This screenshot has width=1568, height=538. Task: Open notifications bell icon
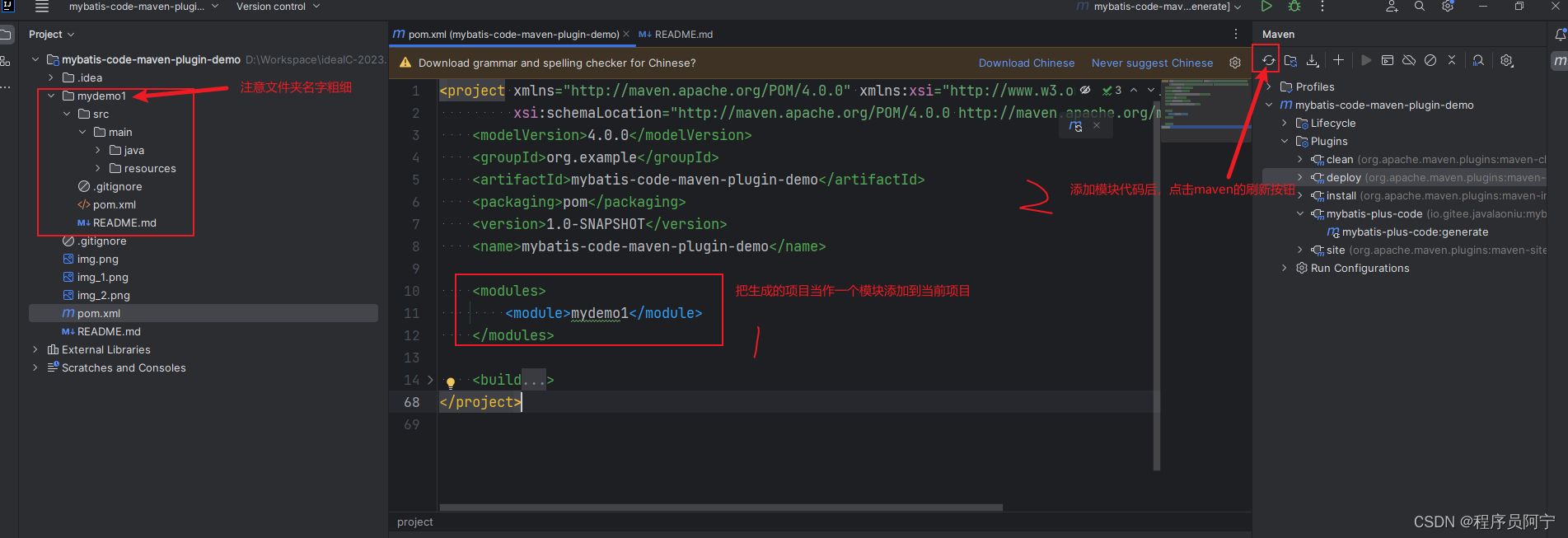pos(1560,34)
